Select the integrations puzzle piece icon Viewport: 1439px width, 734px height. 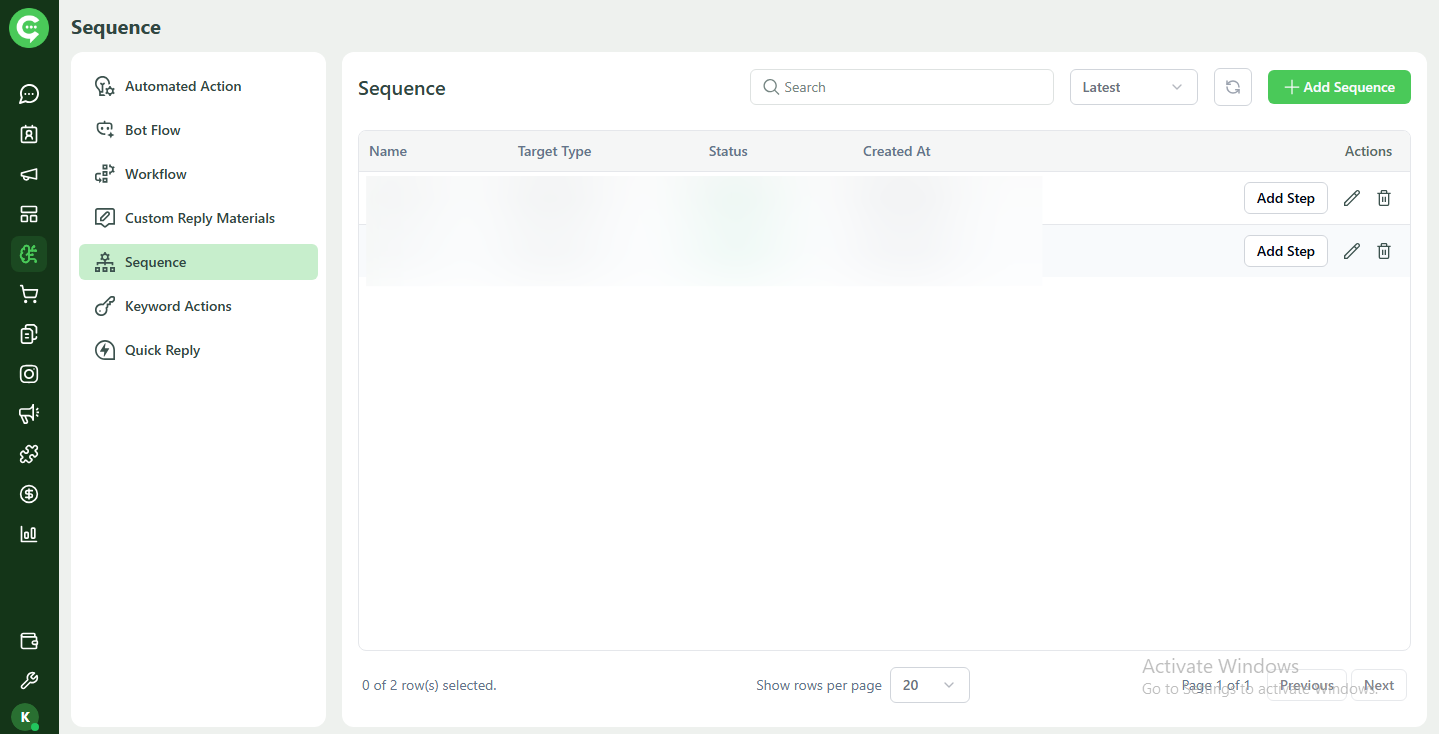click(29, 453)
